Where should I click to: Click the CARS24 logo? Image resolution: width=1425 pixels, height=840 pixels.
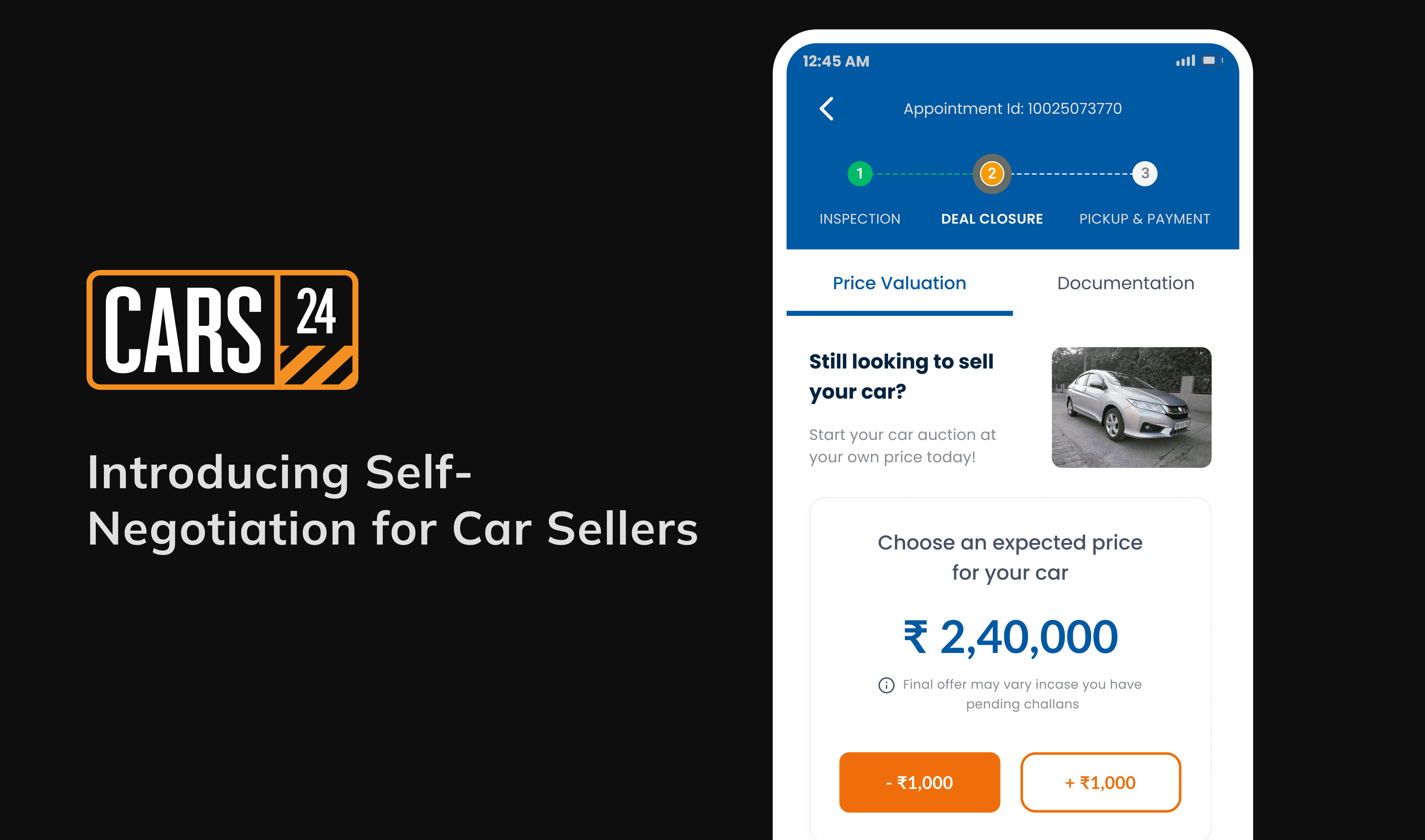(x=223, y=330)
